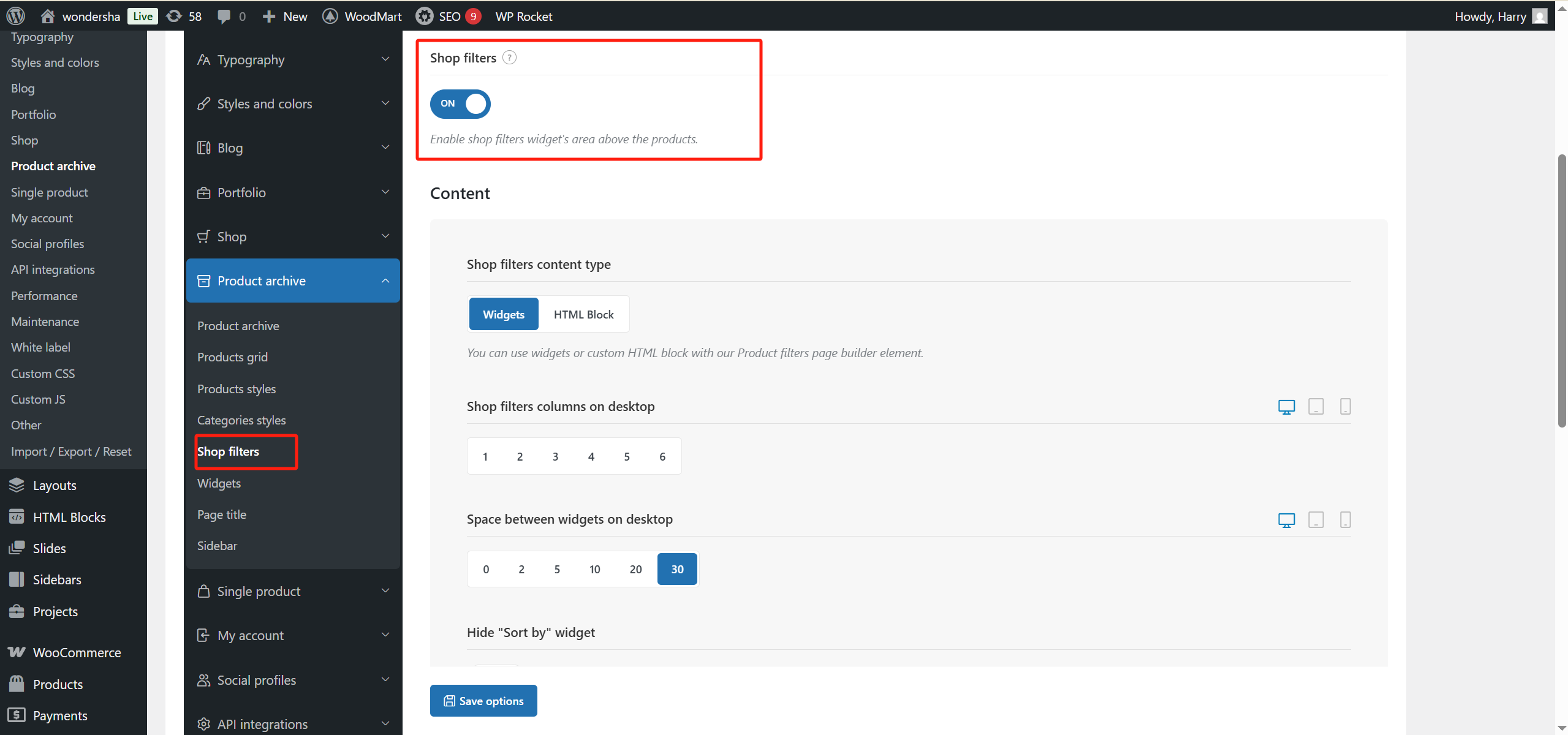1568x735 pixels.
Task: Open Products grid submenu item
Action: (232, 357)
